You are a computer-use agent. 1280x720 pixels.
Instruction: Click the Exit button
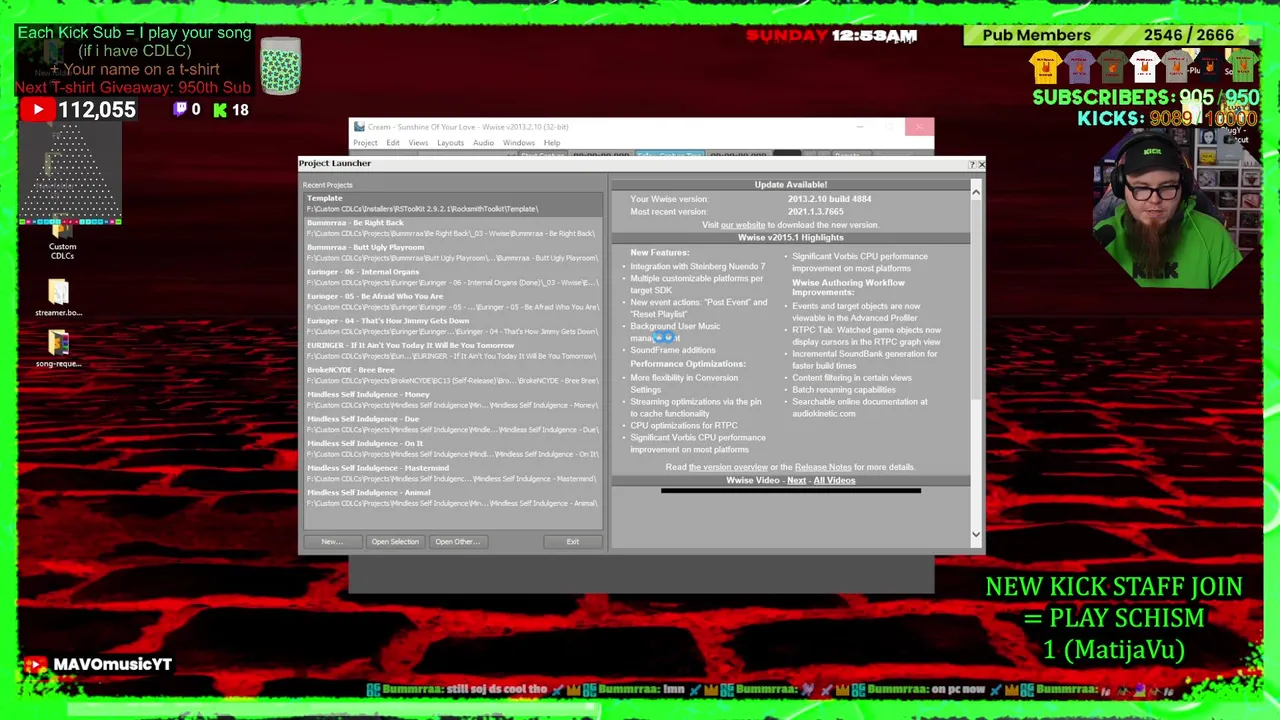(x=573, y=542)
